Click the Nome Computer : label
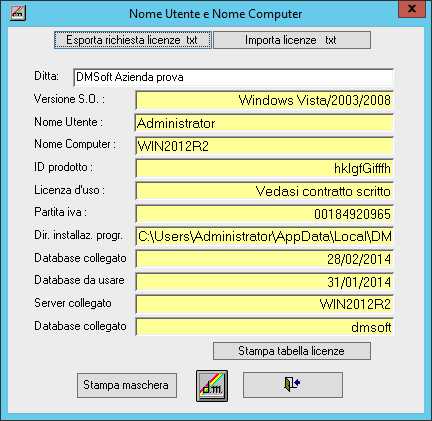This screenshot has height=421, width=432. coord(75,144)
